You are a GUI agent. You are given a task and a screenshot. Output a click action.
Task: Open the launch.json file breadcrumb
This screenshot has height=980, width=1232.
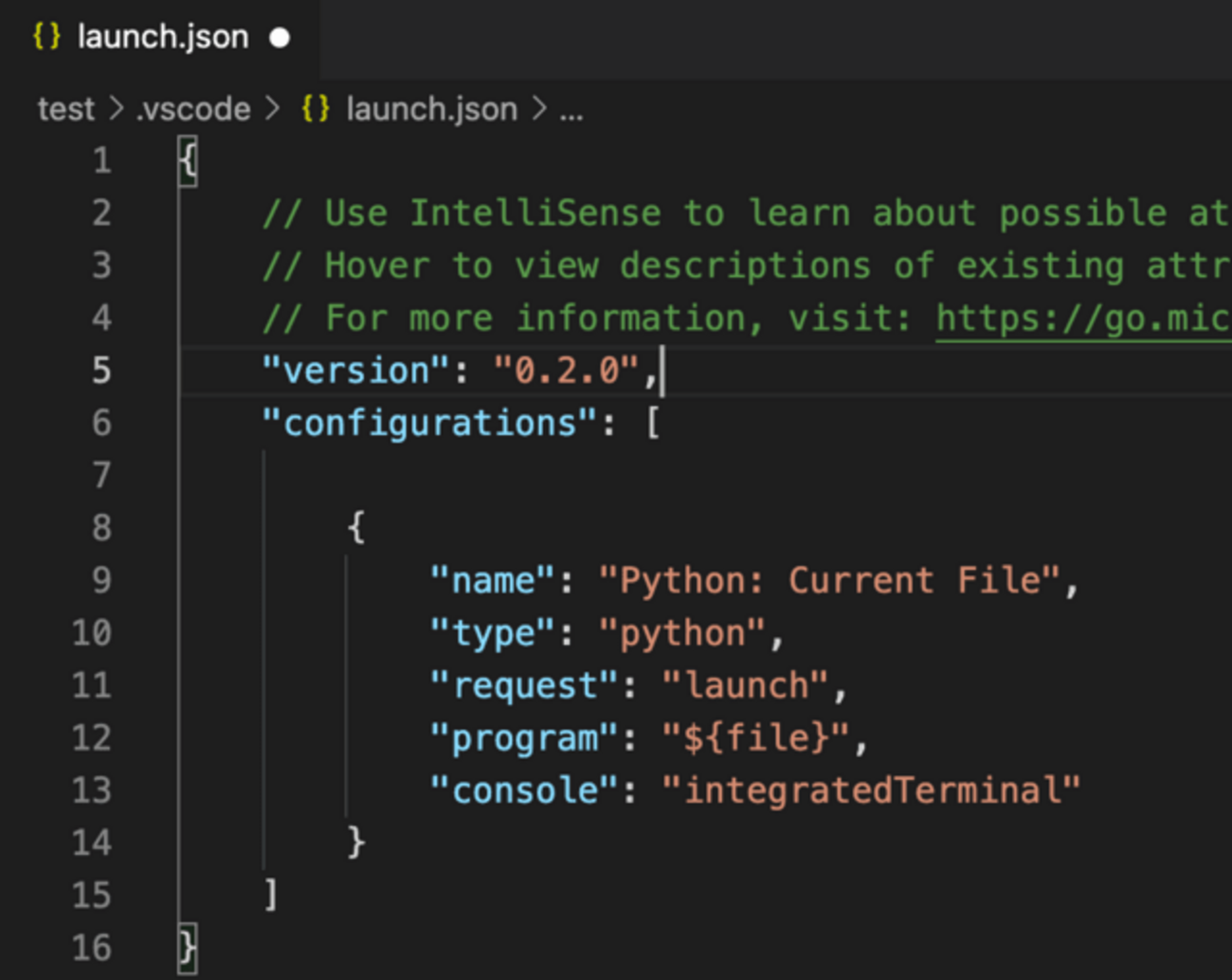click(x=432, y=109)
